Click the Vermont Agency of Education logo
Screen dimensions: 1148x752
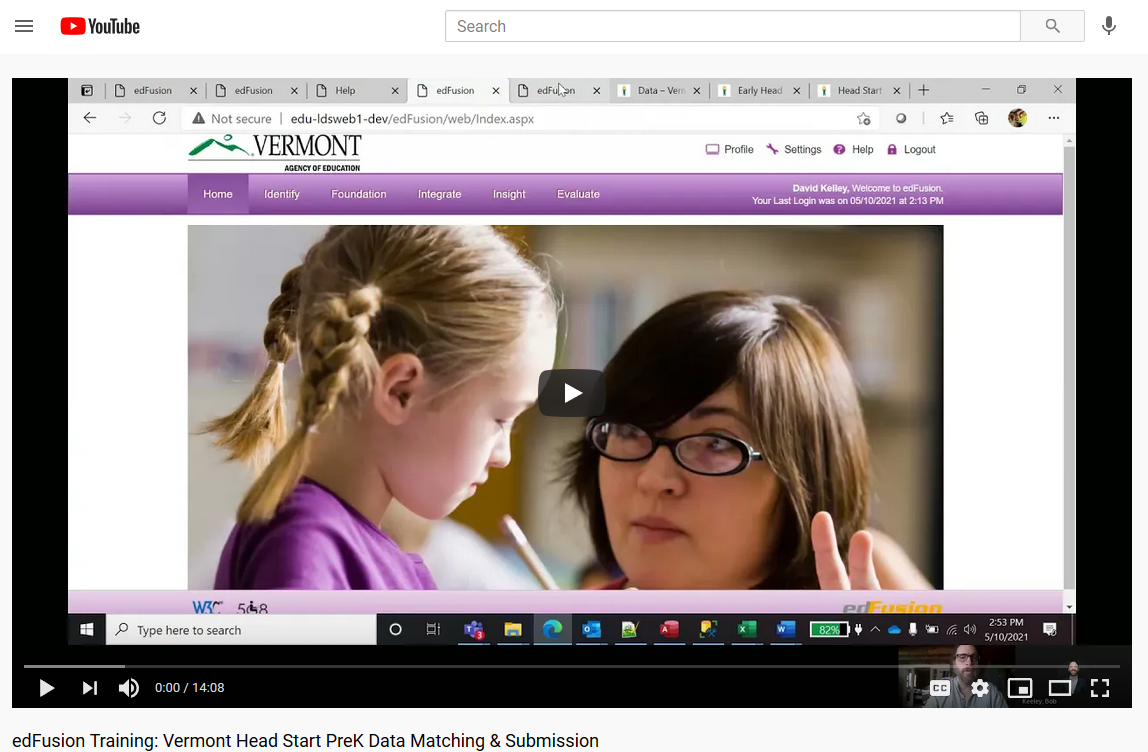tap(275, 152)
